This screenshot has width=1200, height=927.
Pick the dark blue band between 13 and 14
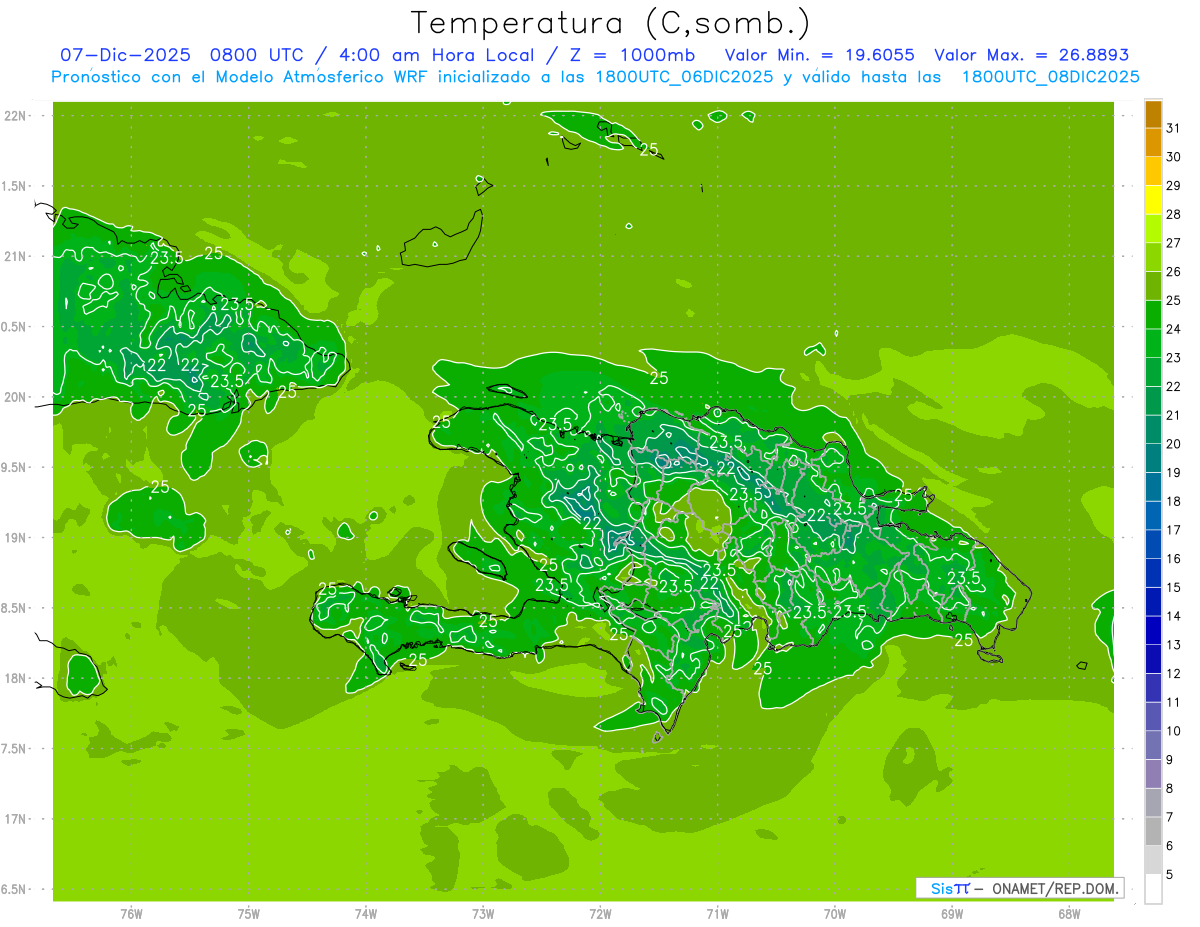(x=1153, y=631)
